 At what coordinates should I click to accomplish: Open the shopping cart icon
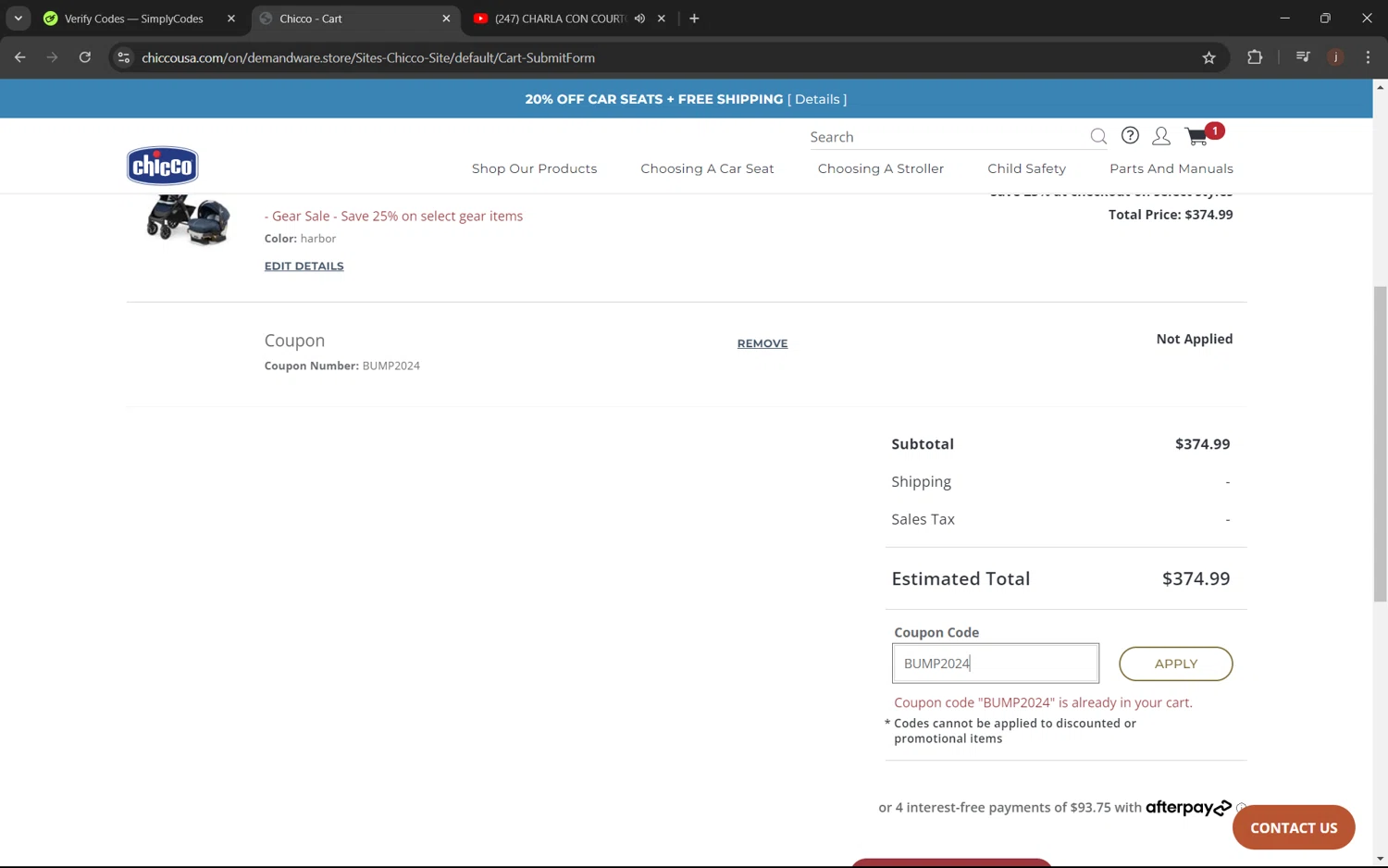point(1197,137)
